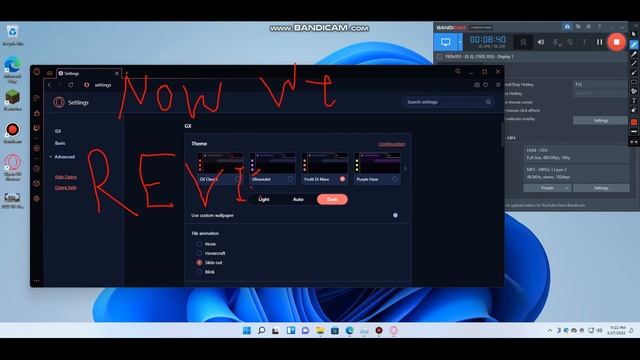The width and height of the screenshot is (640, 360).
Task: Open File Explorer from taskbar
Action: tap(320, 331)
